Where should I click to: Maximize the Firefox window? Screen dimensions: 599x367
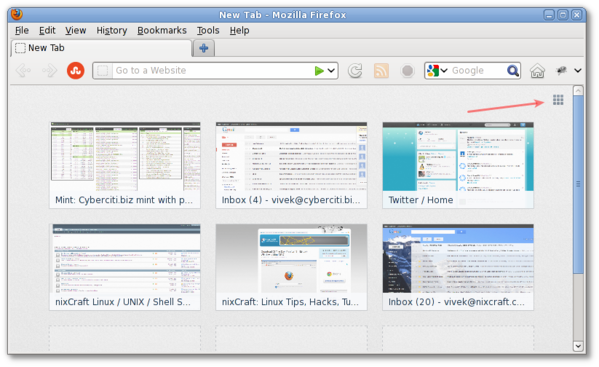tap(563, 15)
